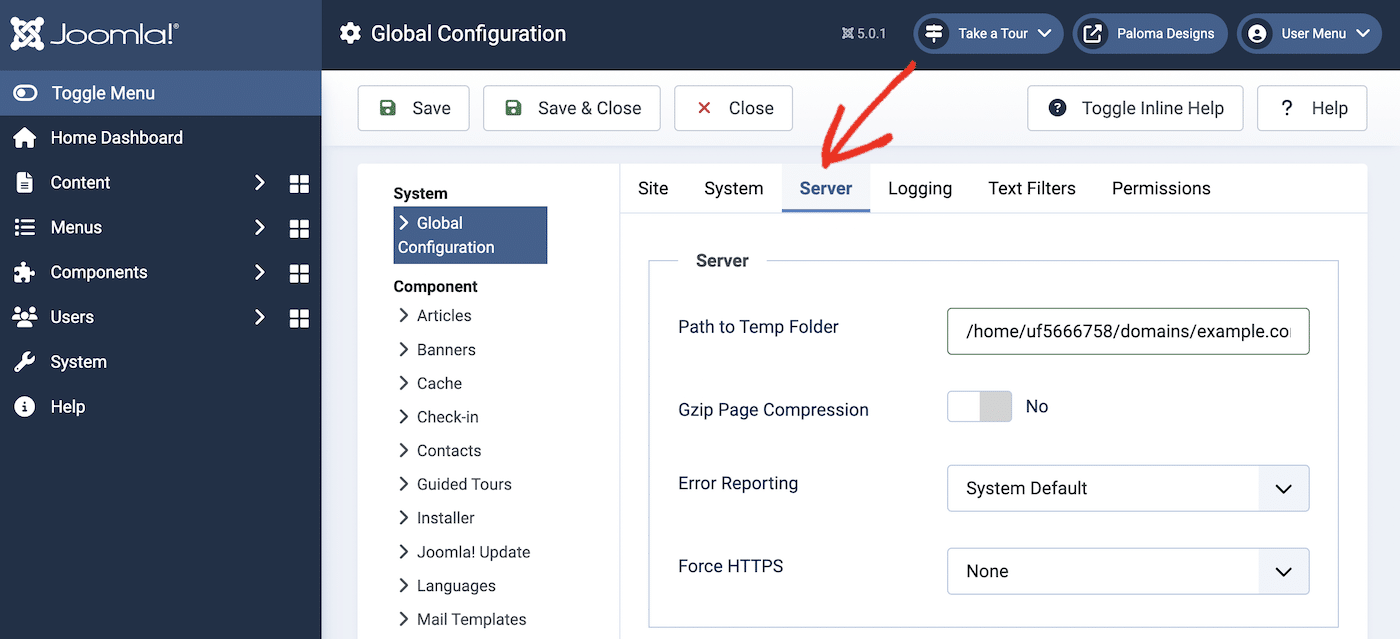
Task: Click the User Menu avatar icon
Action: 1256,33
